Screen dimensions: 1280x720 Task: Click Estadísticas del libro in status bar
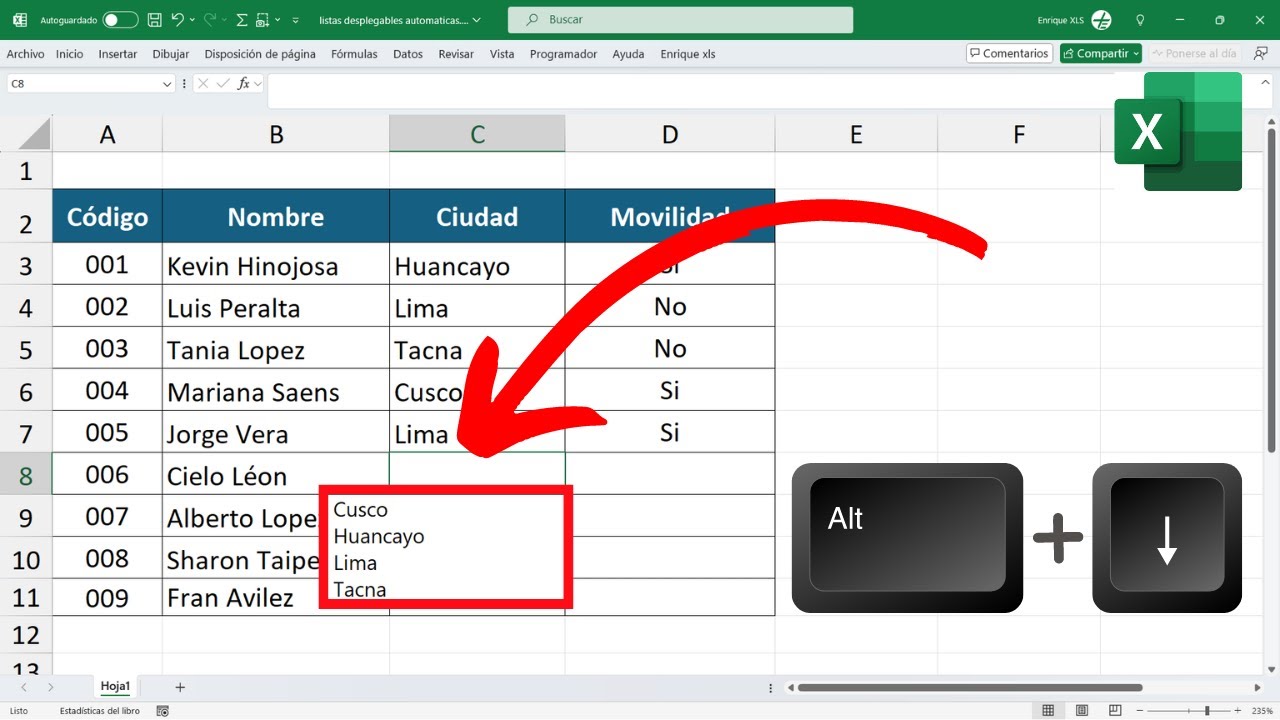[x=100, y=710]
